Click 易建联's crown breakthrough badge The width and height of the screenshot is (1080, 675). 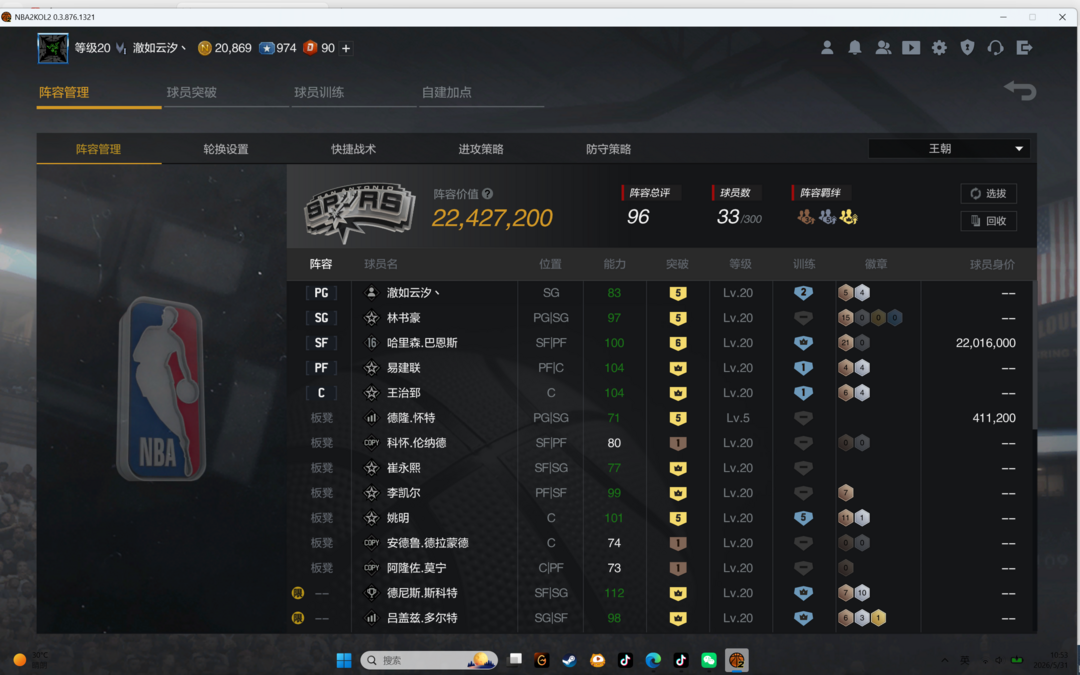(x=678, y=368)
